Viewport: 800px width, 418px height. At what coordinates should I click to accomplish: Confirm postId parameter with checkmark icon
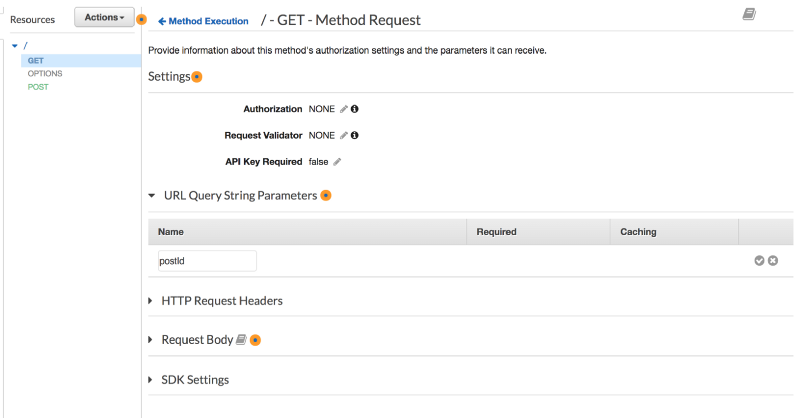click(x=759, y=261)
